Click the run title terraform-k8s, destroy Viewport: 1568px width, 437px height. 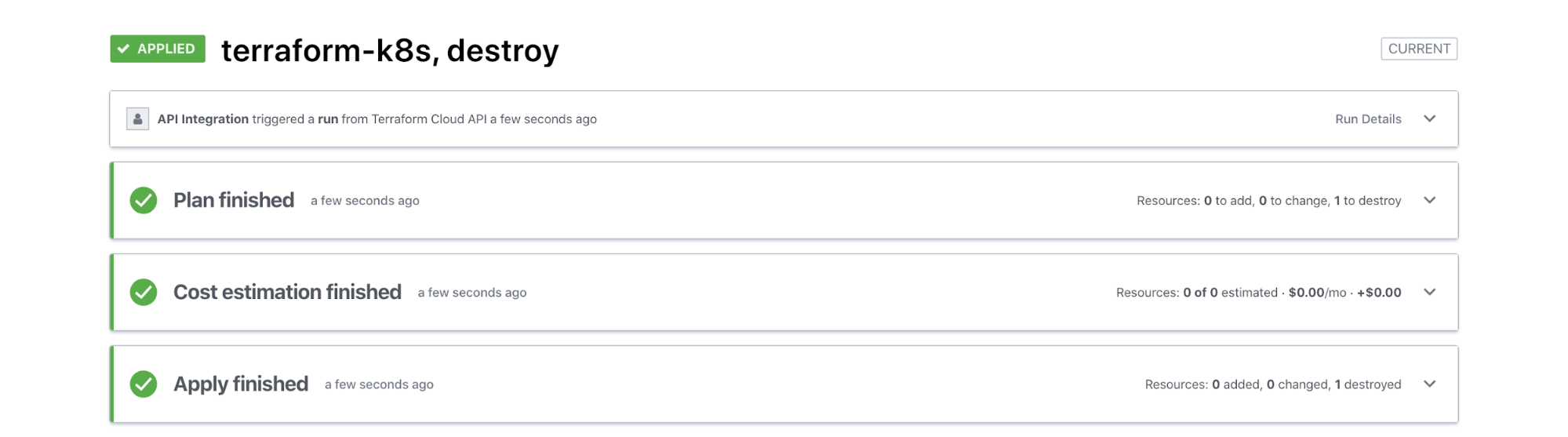click(x=390, y=51)
